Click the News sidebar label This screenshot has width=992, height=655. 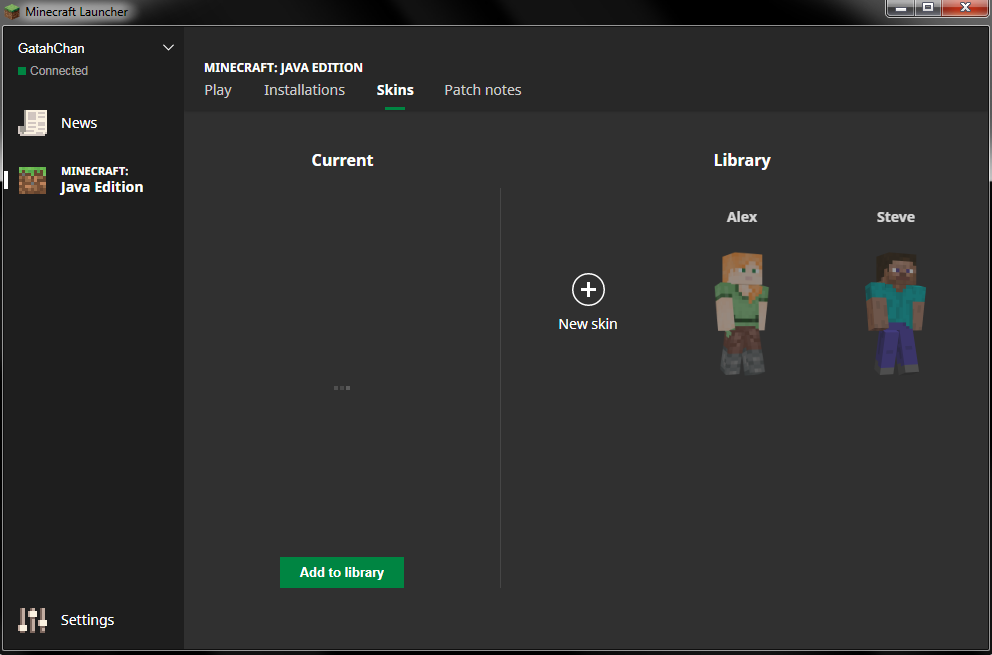(79, 123)
